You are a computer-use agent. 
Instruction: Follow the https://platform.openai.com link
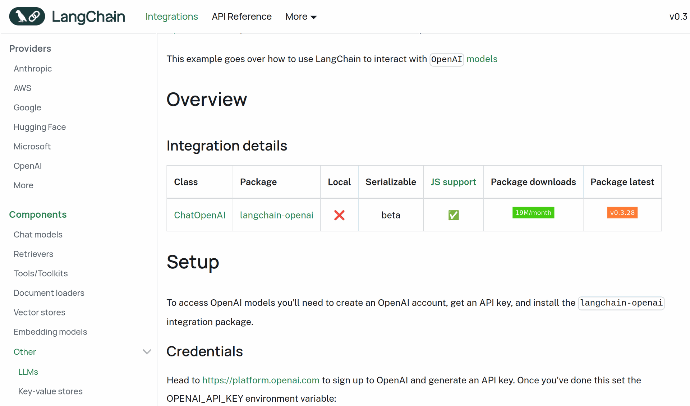261,380
